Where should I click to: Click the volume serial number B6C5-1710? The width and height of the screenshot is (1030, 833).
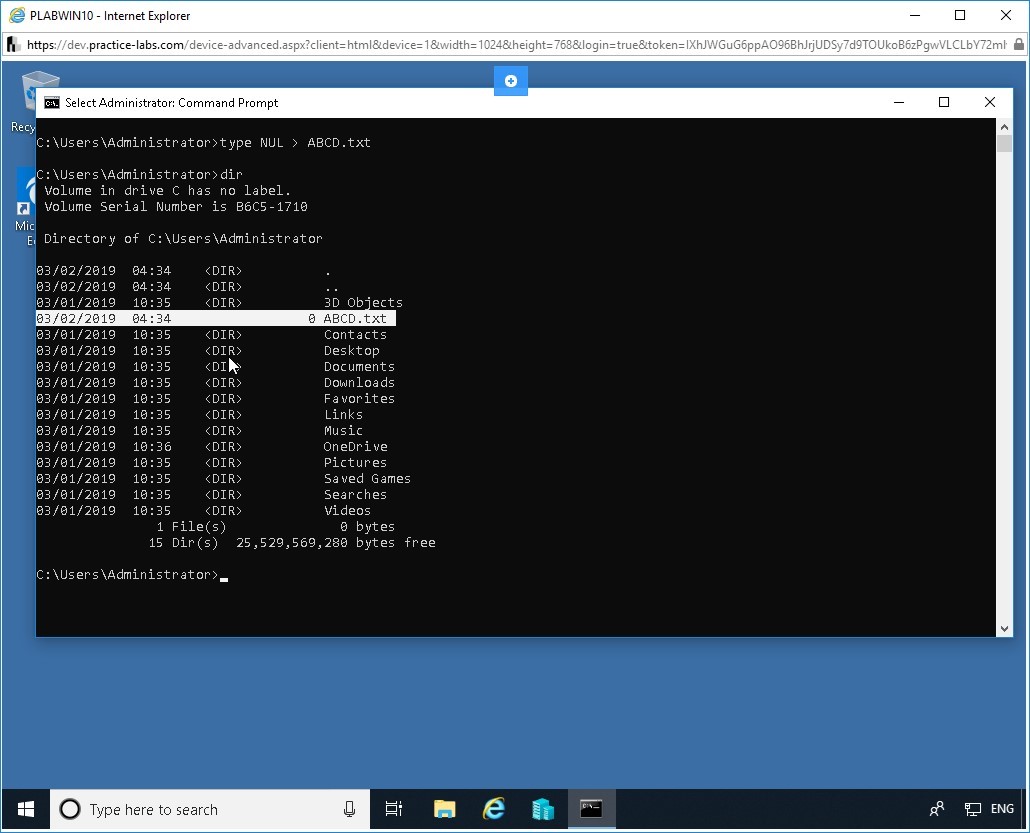click(272, 207)
